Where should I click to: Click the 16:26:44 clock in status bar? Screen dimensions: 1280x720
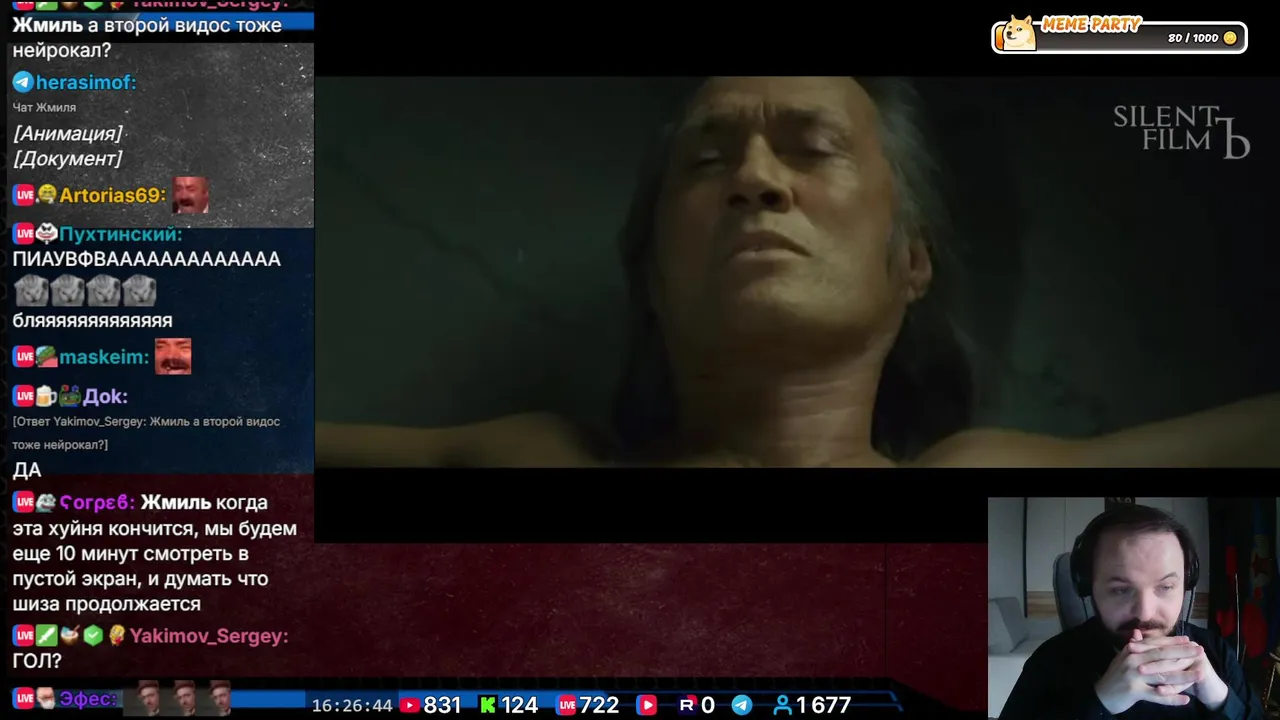352,705
